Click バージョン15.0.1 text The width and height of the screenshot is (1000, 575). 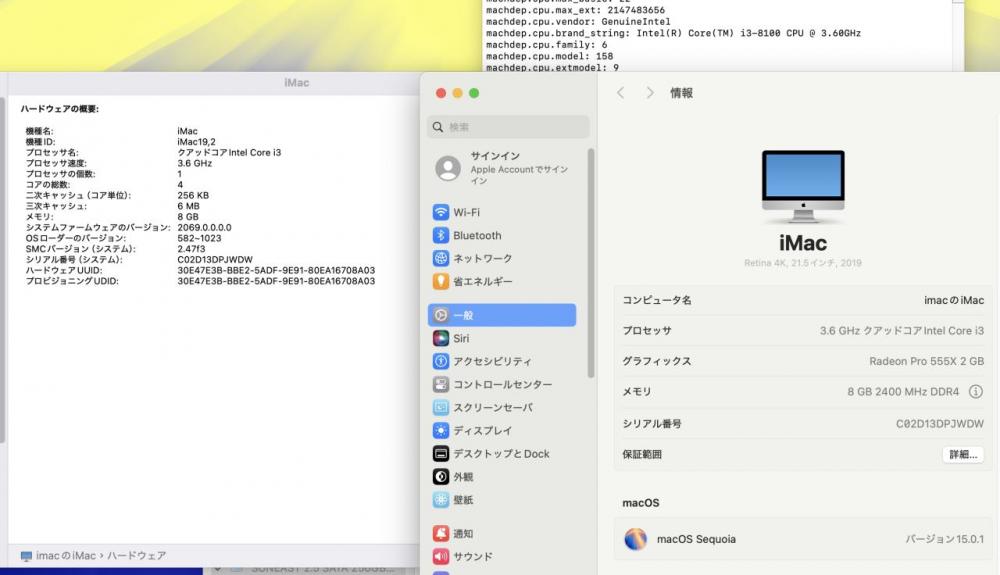(945, 539)
